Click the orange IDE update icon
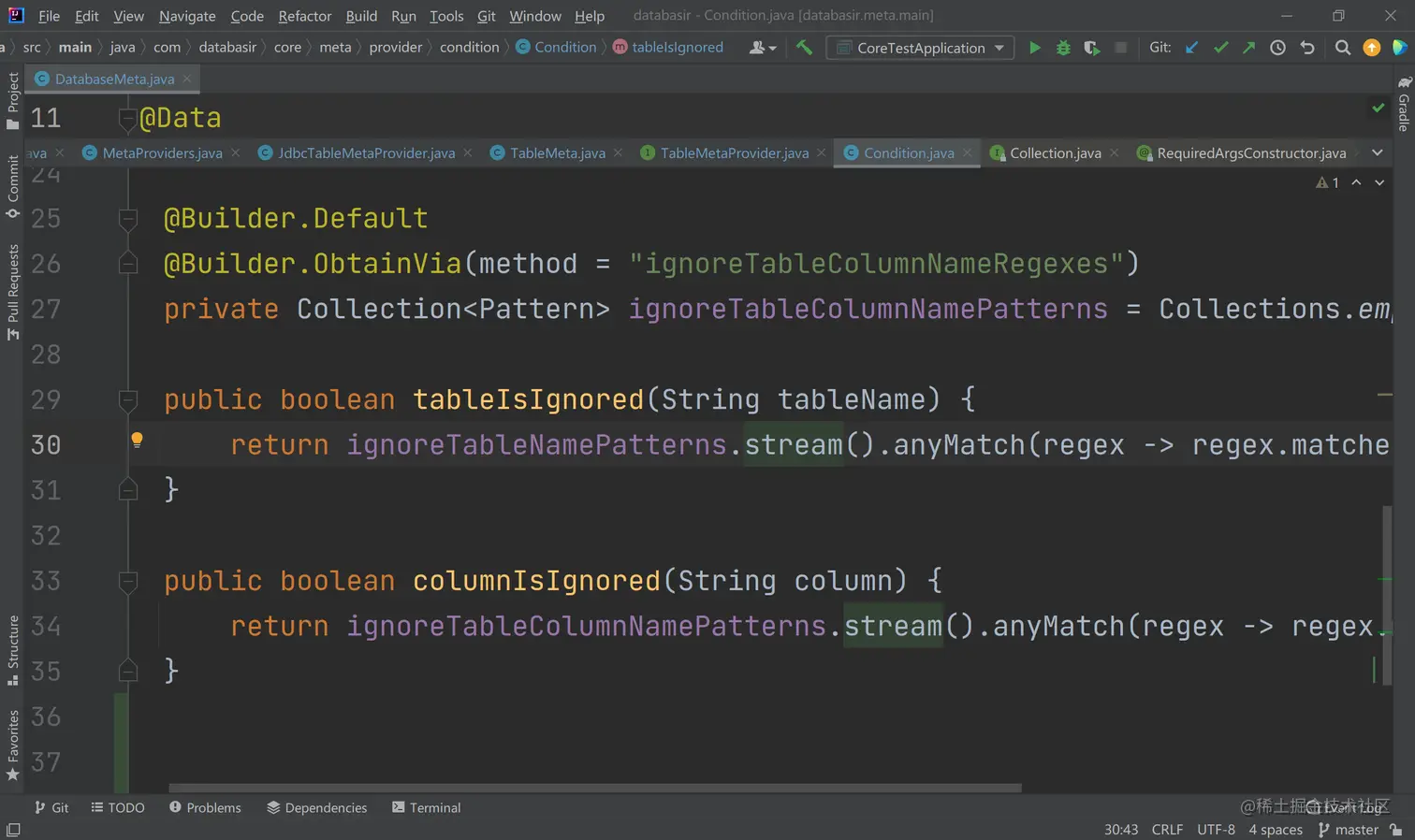The width and height of the screenshot is (1415, 840). coord(1371,48)
